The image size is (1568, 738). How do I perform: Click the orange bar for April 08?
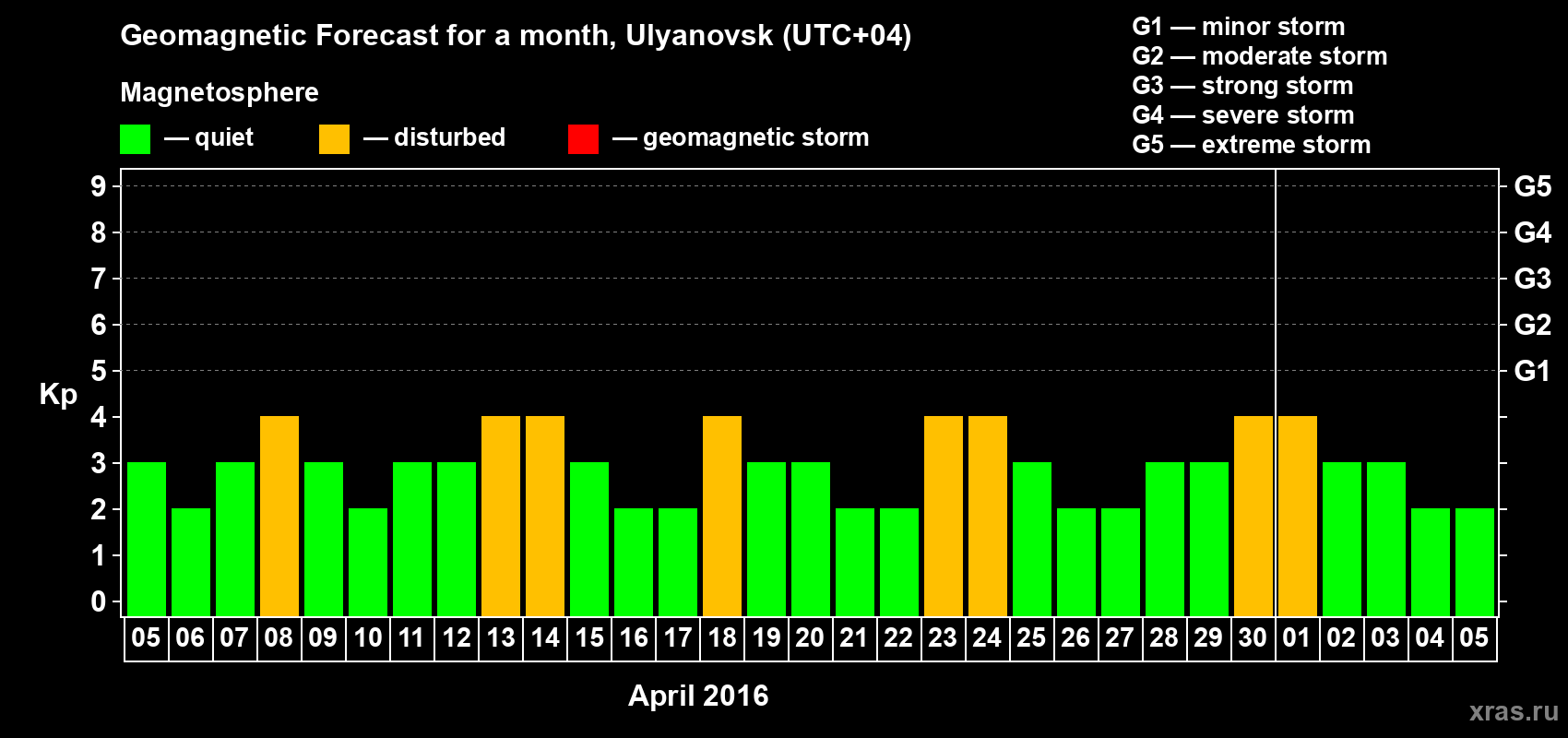[x=279, y=516]
